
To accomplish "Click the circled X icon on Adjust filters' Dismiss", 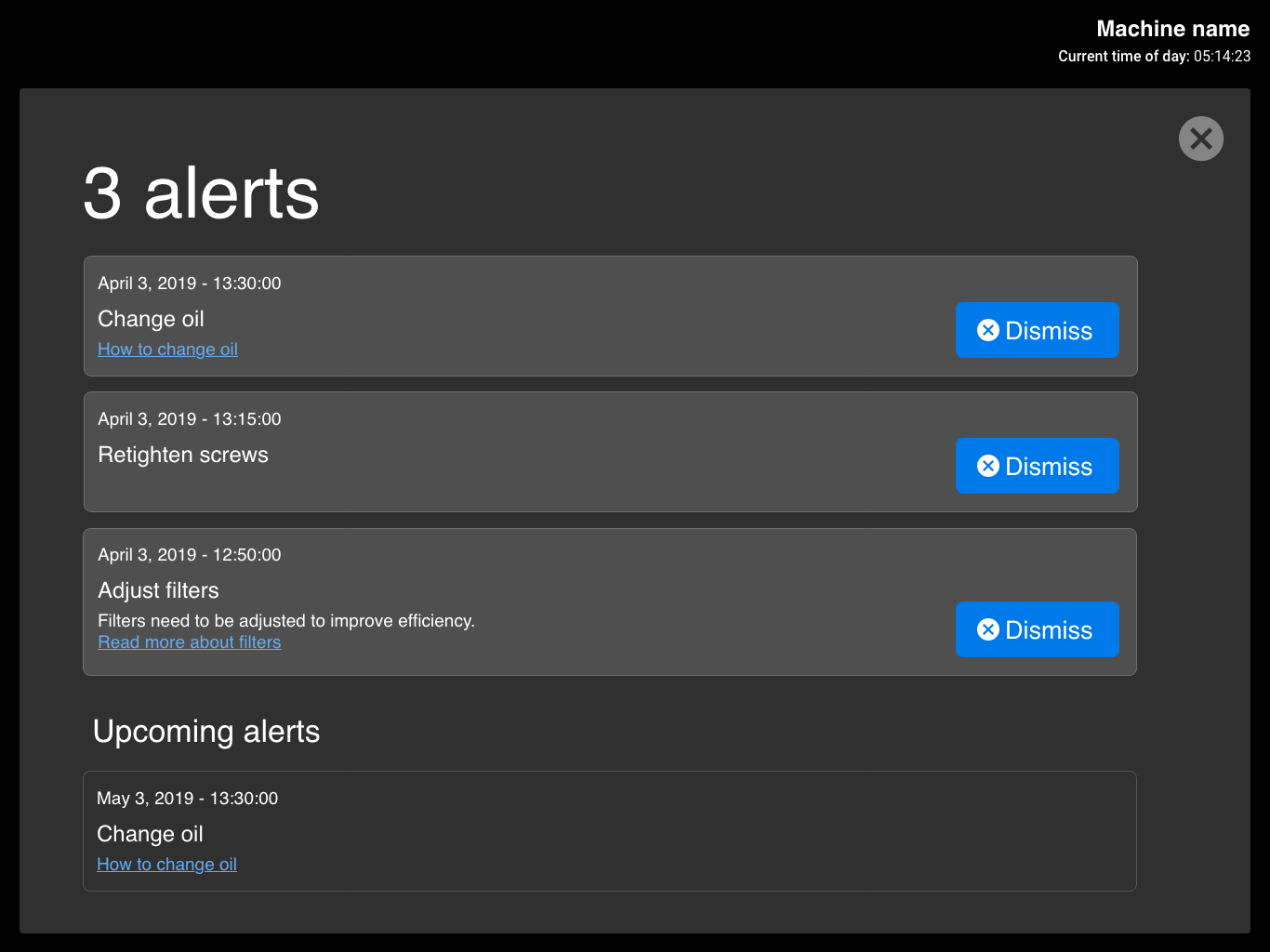I will click(x=987, y=629).
